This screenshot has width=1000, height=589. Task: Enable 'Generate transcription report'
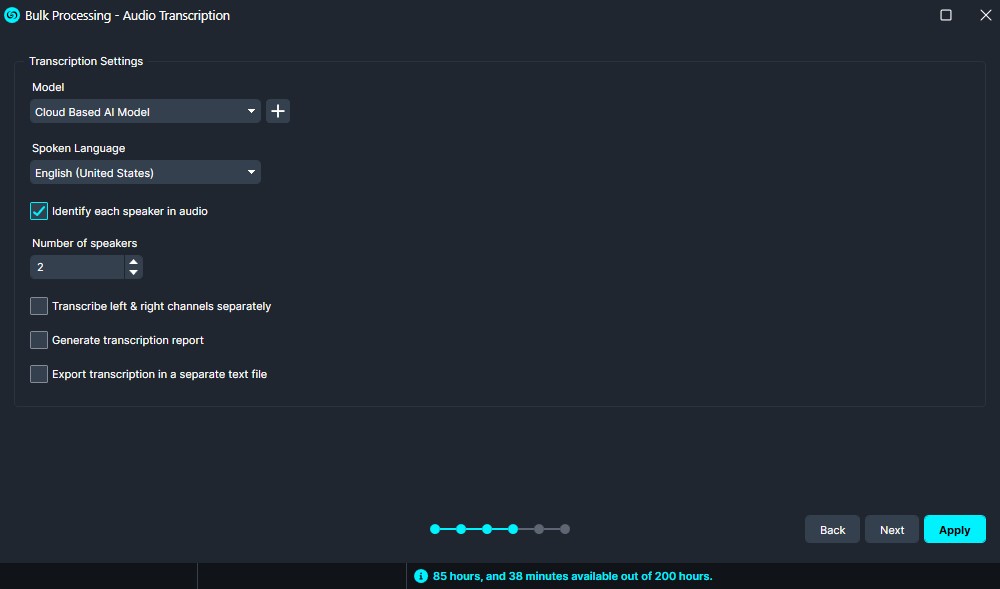coord(38,339)
